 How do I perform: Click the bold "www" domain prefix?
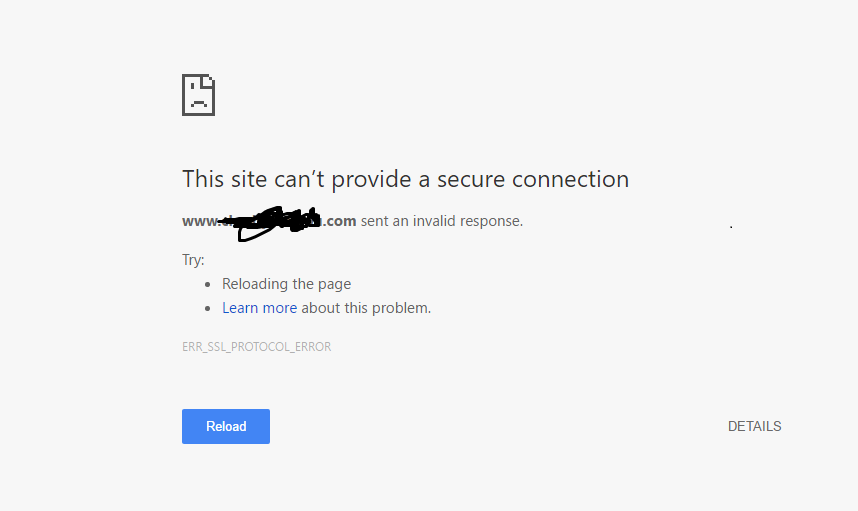200,221
